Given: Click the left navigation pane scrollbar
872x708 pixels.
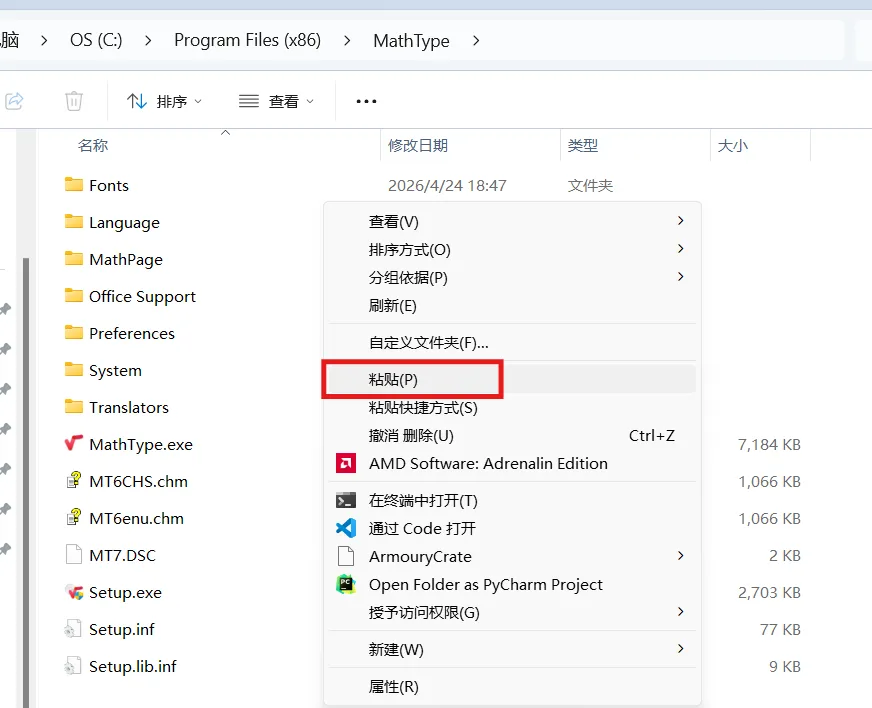Looking at the screenshot, I should click(26, 483).
